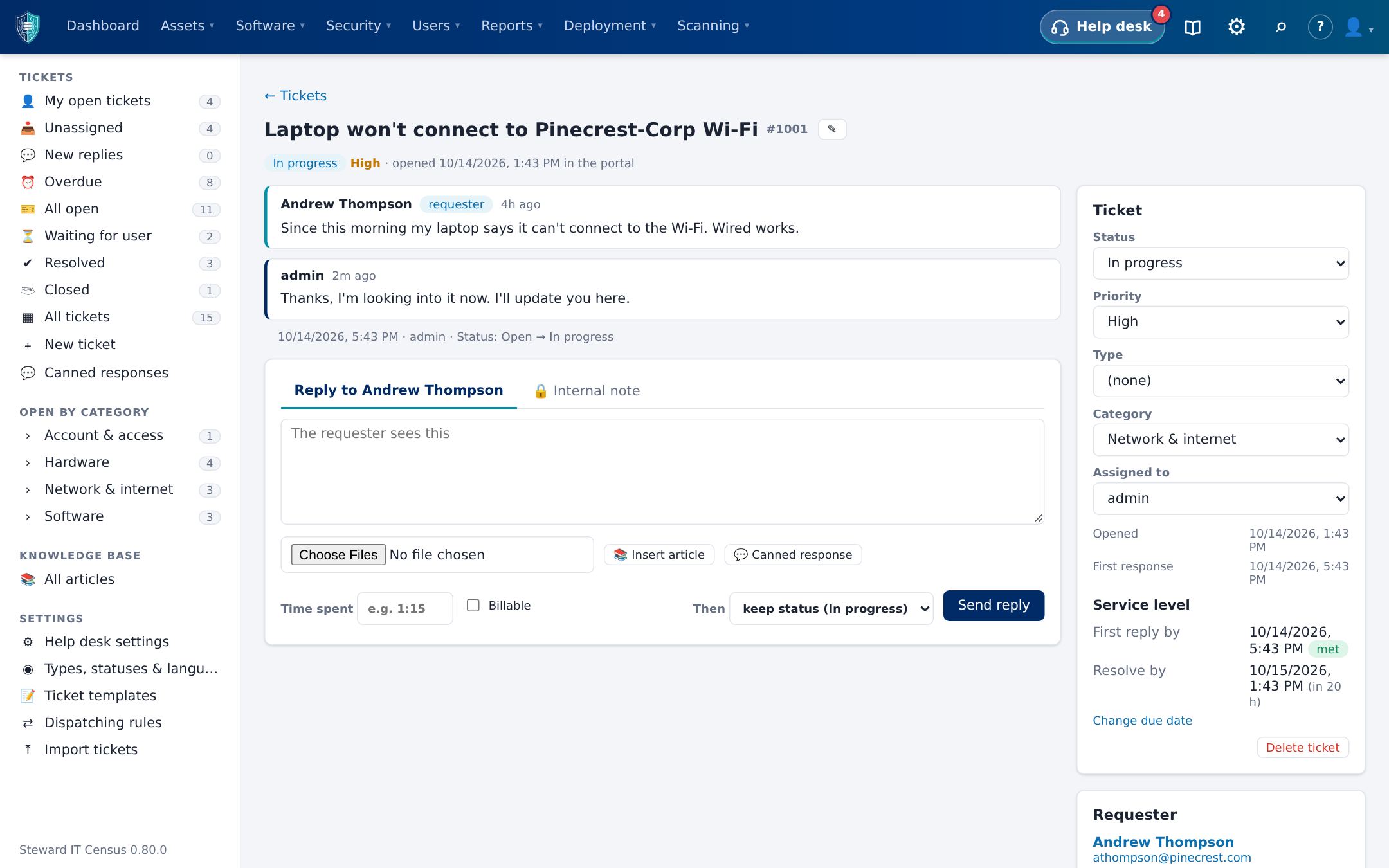
Task: Open the help question mark icon
Action: click(x=1320, y=27)
